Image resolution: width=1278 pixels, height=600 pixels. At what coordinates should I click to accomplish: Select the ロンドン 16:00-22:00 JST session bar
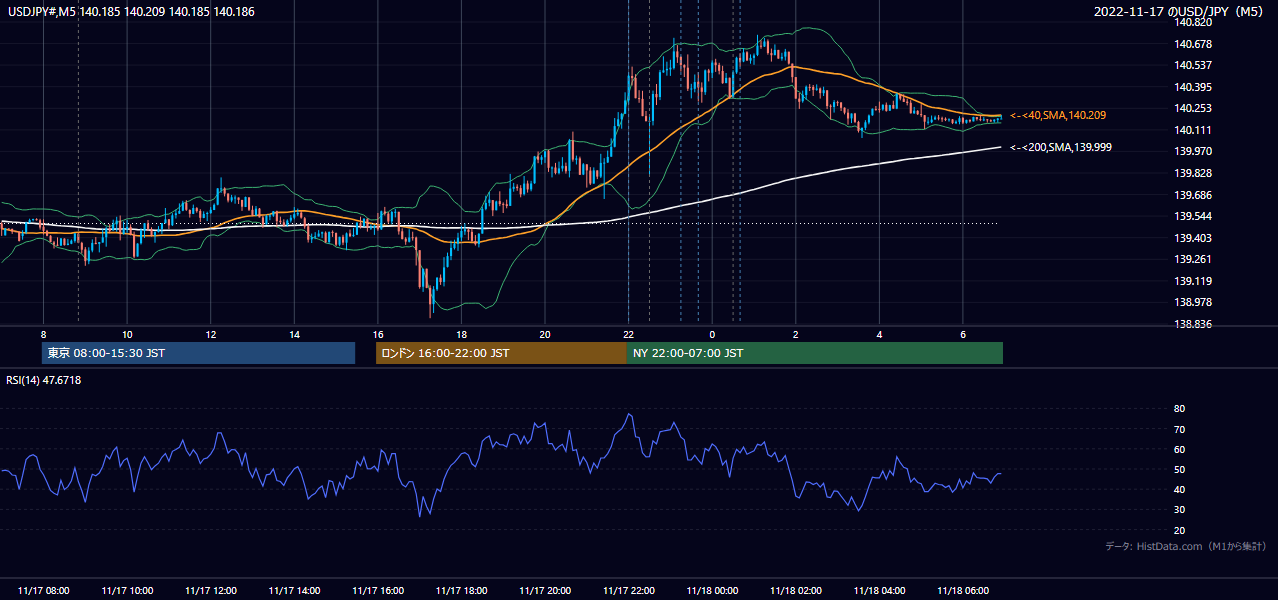click(501, 353)
